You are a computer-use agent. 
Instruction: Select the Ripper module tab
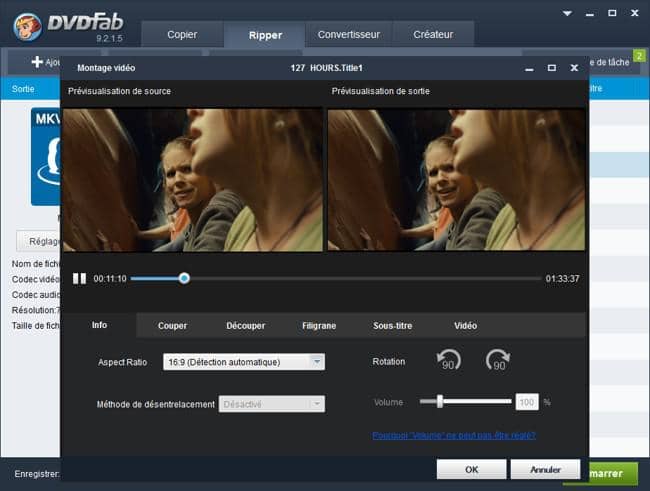(x=265, y=35)
